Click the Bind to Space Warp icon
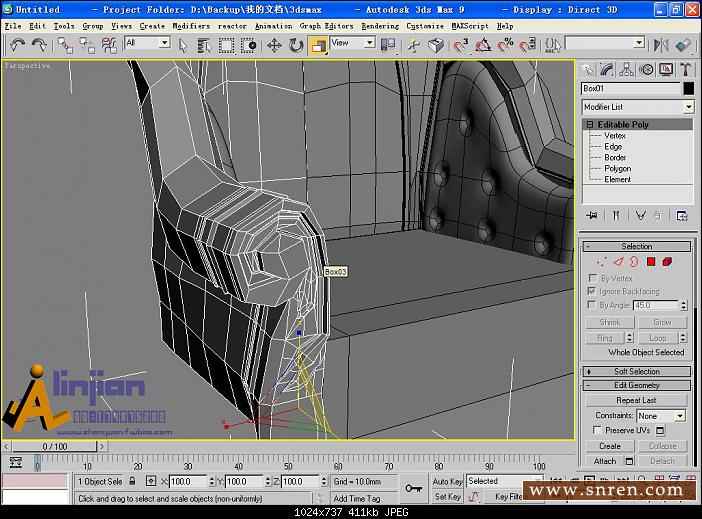The width and height of the screenshot is (702, 519). [109, 45]
